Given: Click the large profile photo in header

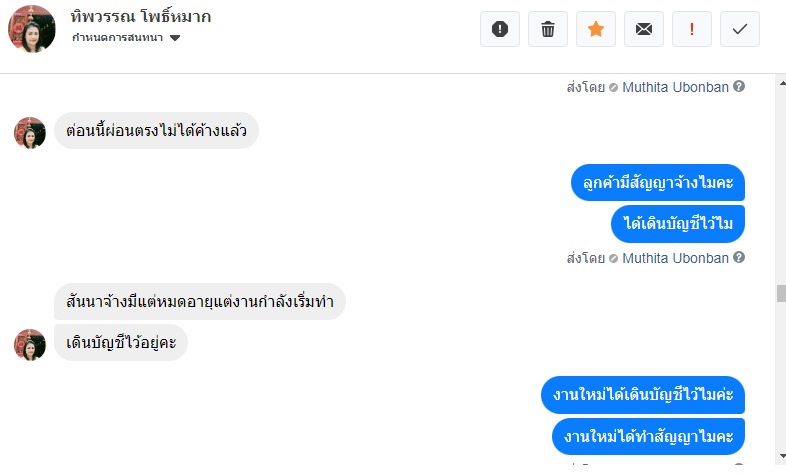Looking at the screenshot, I should click(x=31, y=28).
